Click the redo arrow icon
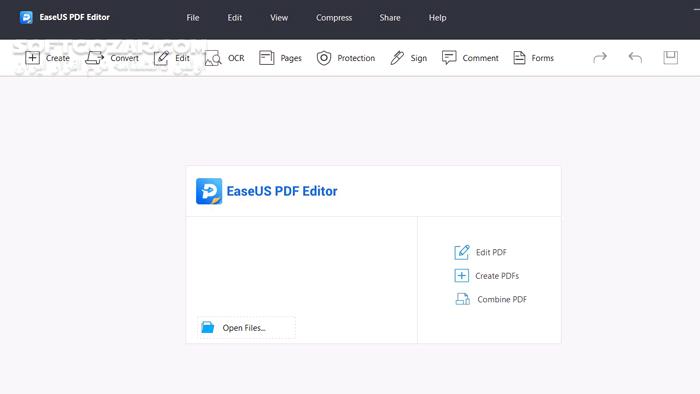700x394 pixels. click(600, 58)
